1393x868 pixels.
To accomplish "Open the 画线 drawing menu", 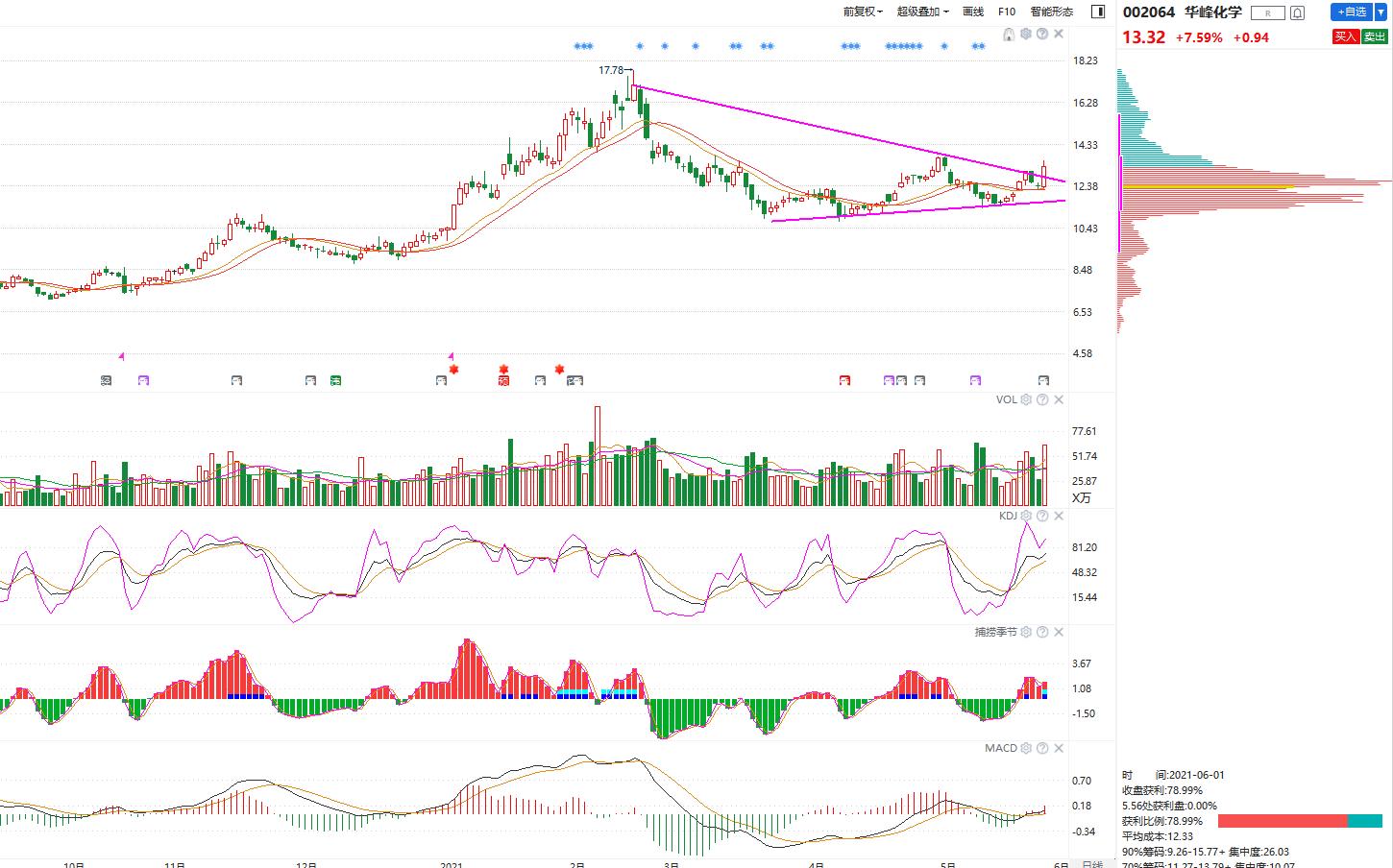I will point(973,12).
